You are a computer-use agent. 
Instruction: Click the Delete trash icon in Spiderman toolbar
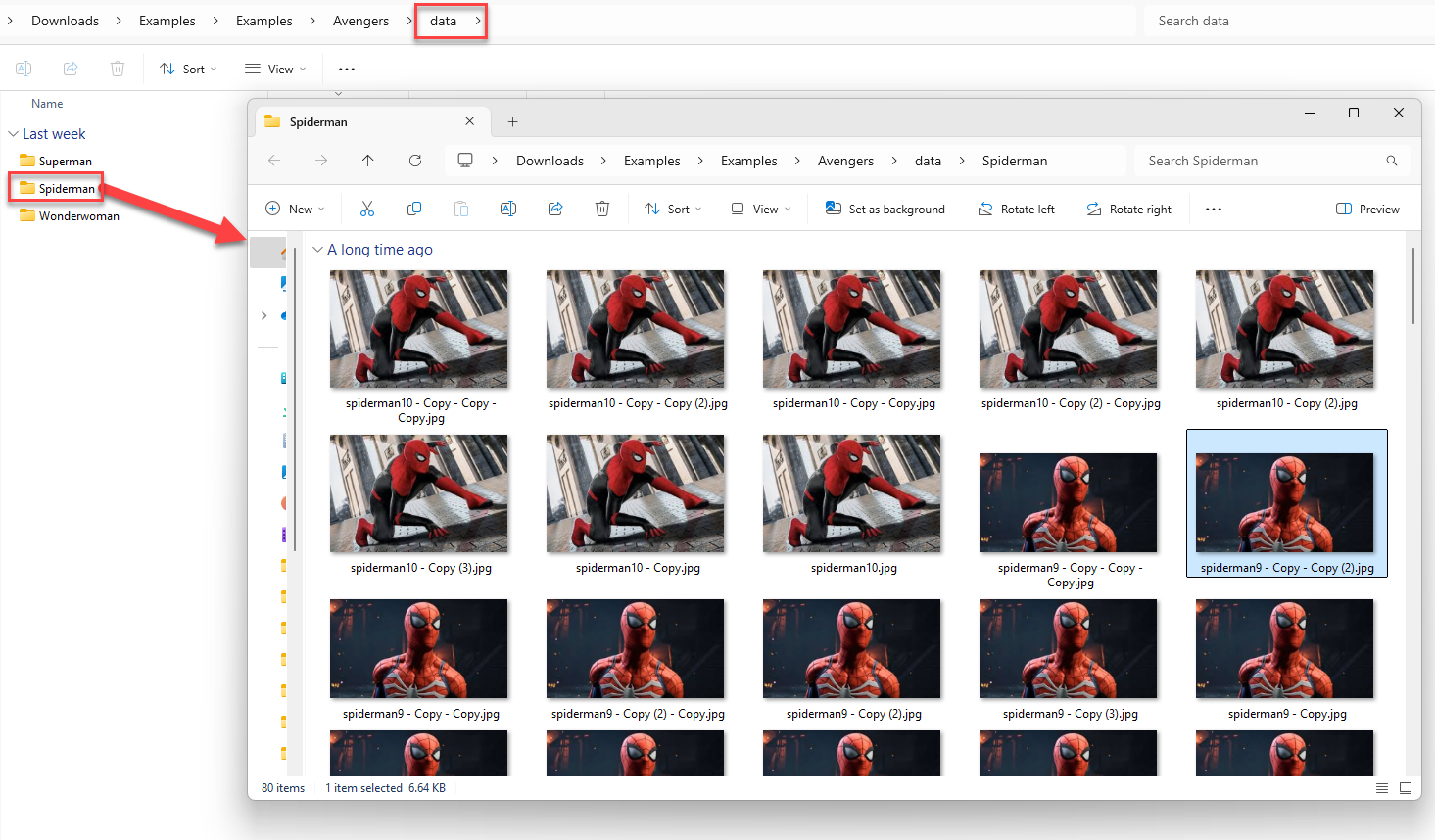click(602, 209)
